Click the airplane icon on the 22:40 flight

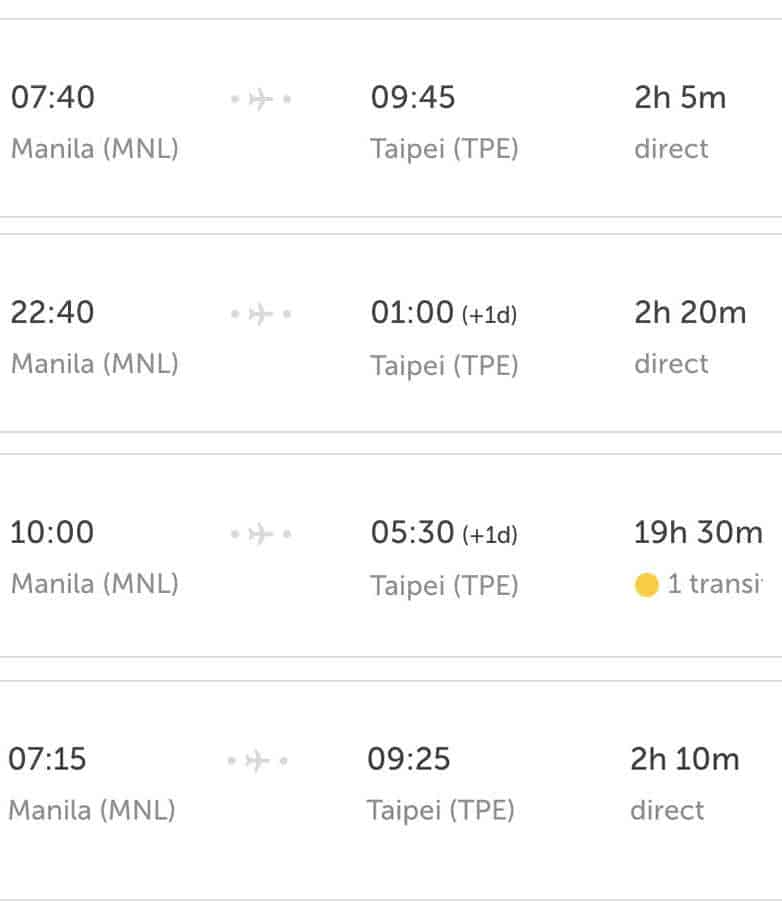pos(260,314)
